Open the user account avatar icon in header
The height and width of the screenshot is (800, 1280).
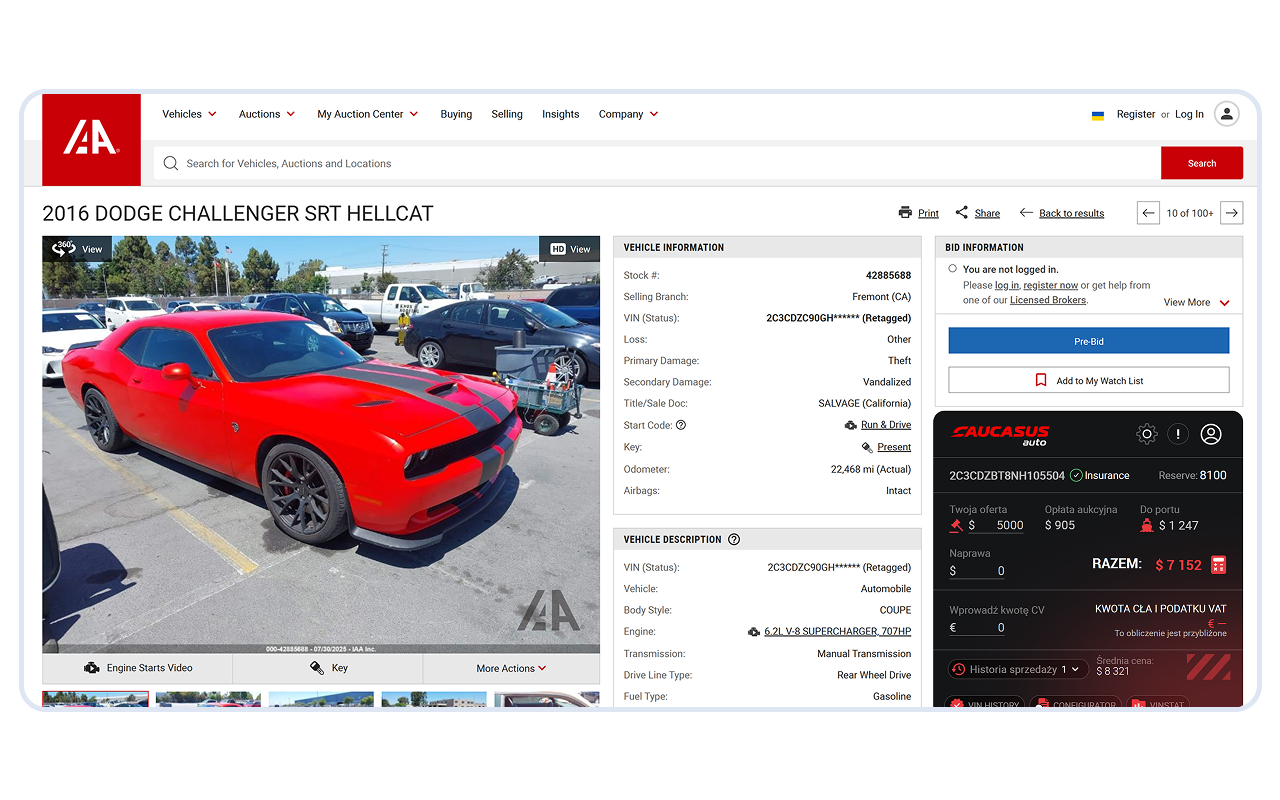click(1226, 114)
